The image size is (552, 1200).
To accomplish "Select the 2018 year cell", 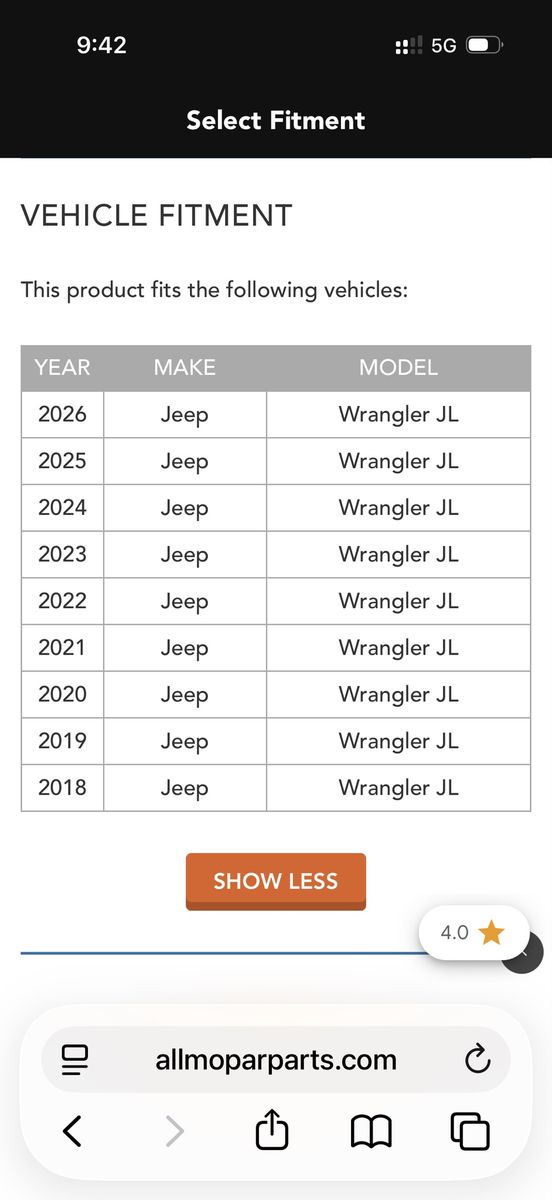I will 62,788.
